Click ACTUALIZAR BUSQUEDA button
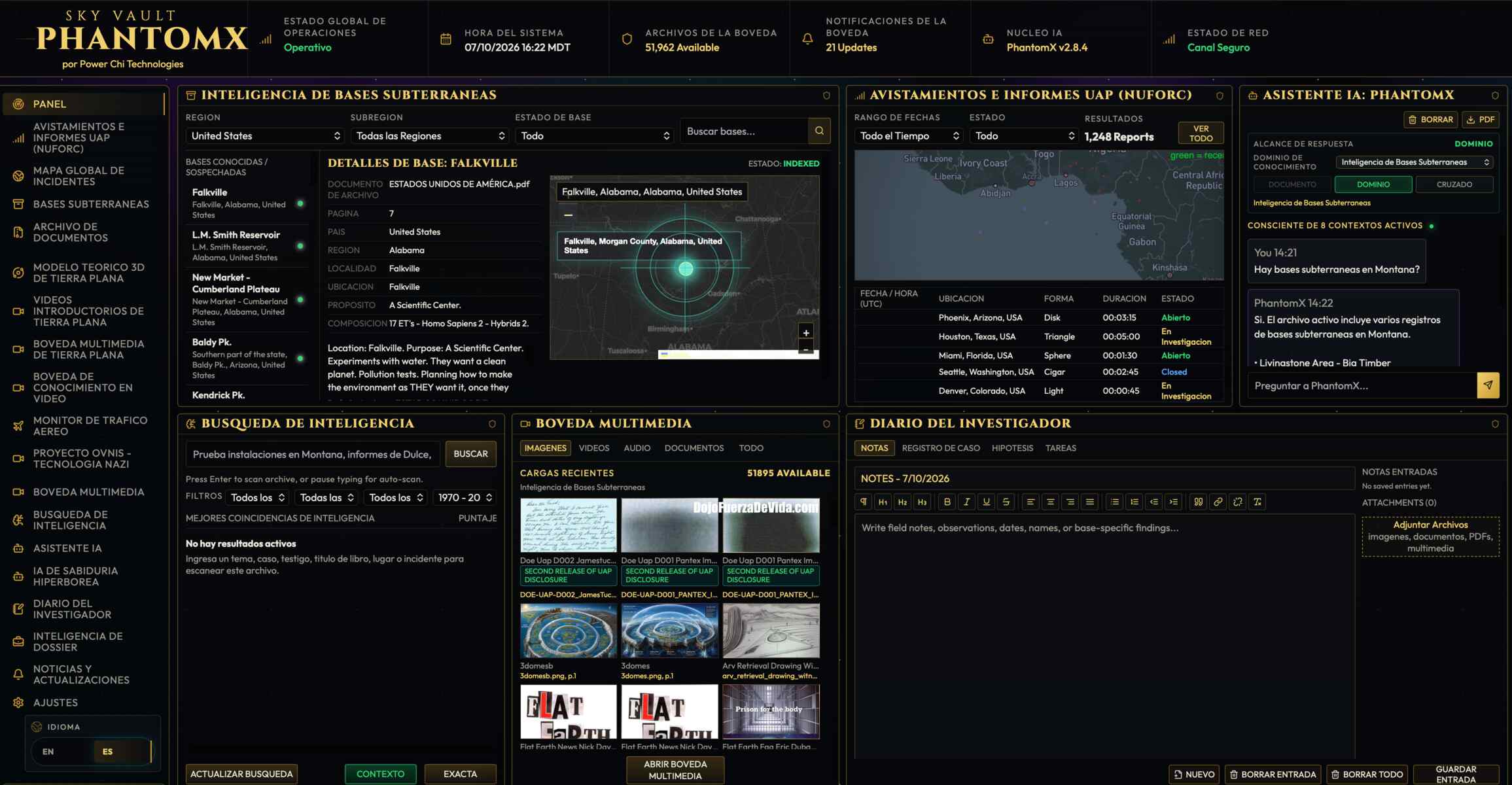The image size is (1512, 785). [x=241, y=774]
